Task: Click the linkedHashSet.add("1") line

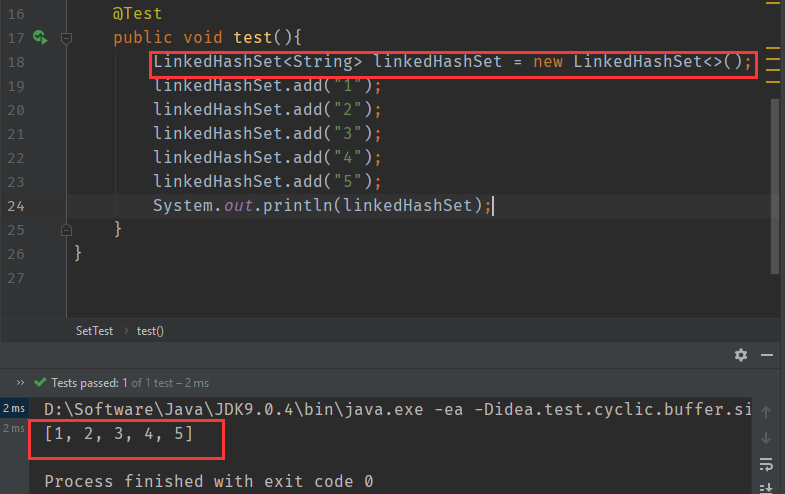Action: [x=267, y=86]
